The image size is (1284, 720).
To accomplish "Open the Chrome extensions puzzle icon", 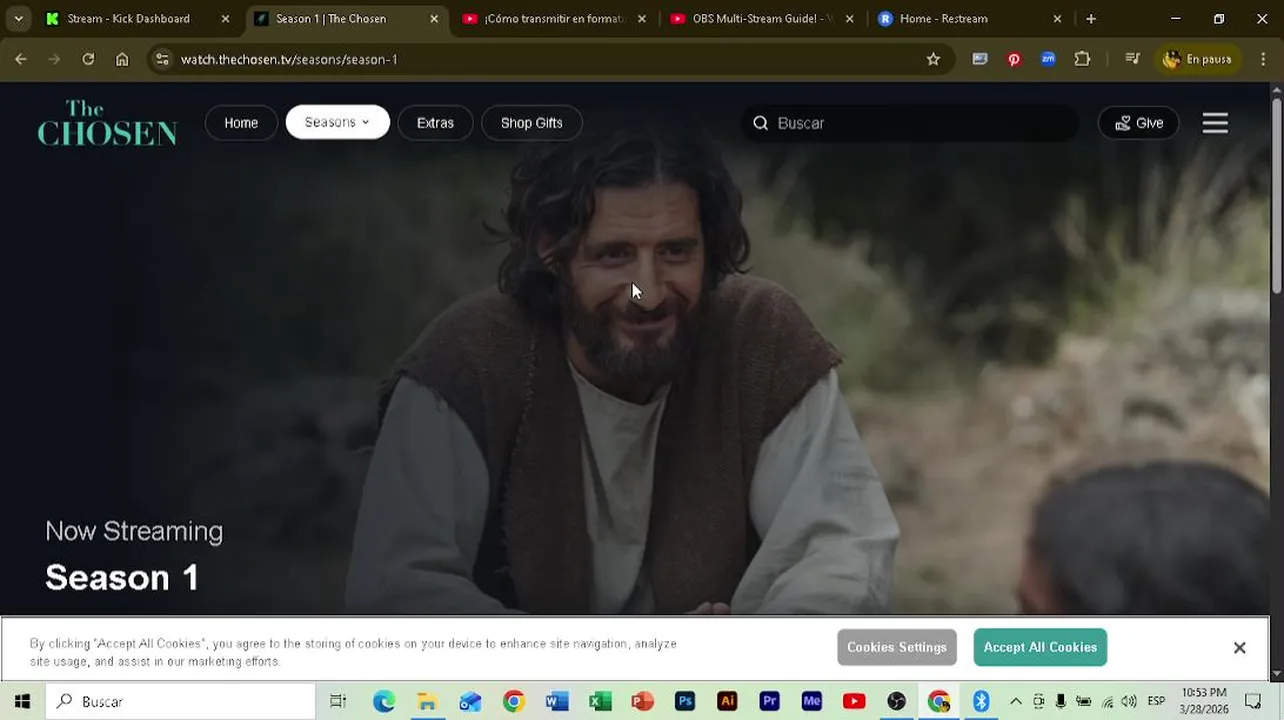I will (x=1082, y=59).
